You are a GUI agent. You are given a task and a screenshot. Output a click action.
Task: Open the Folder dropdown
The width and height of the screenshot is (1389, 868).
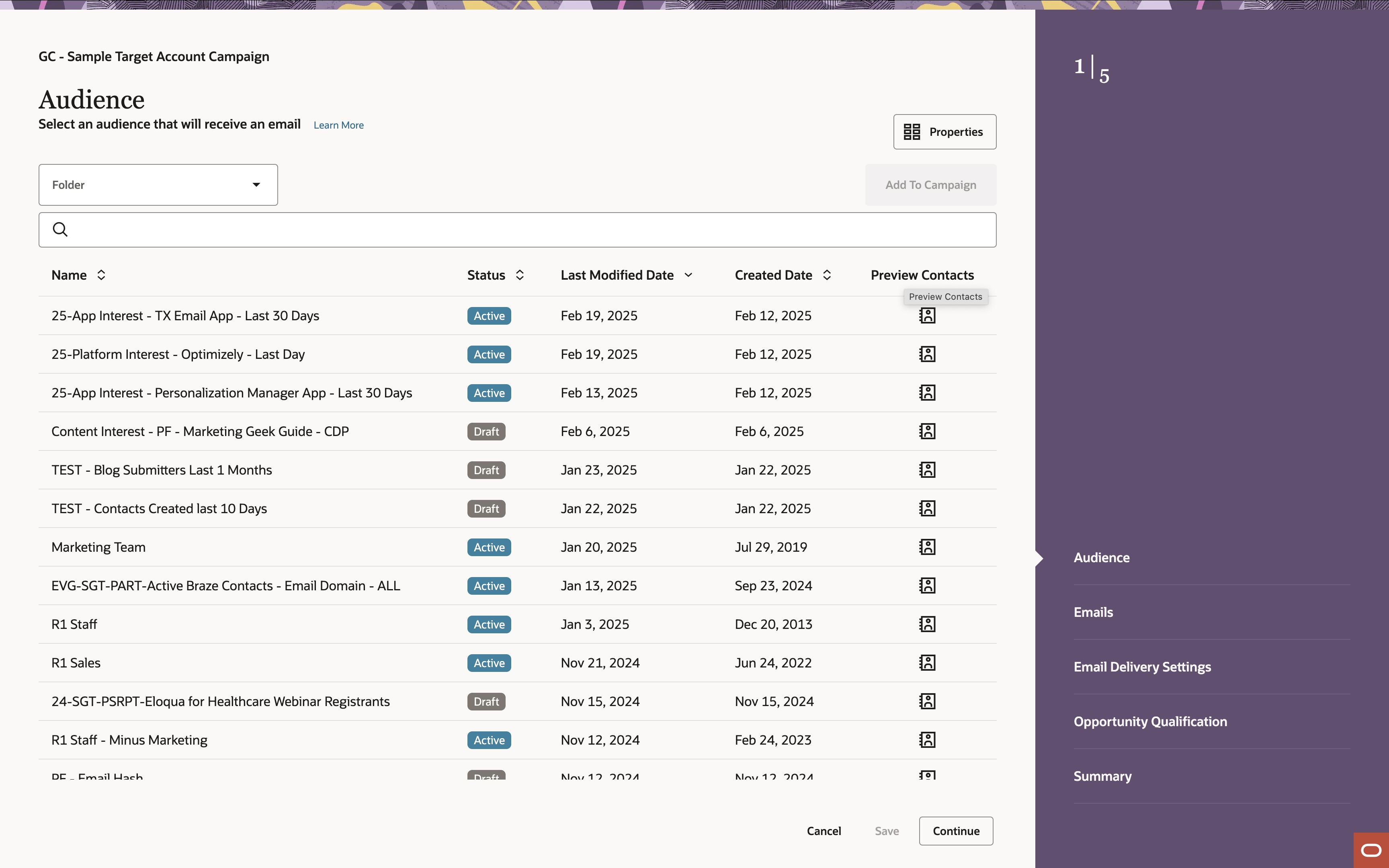[256, 184]
